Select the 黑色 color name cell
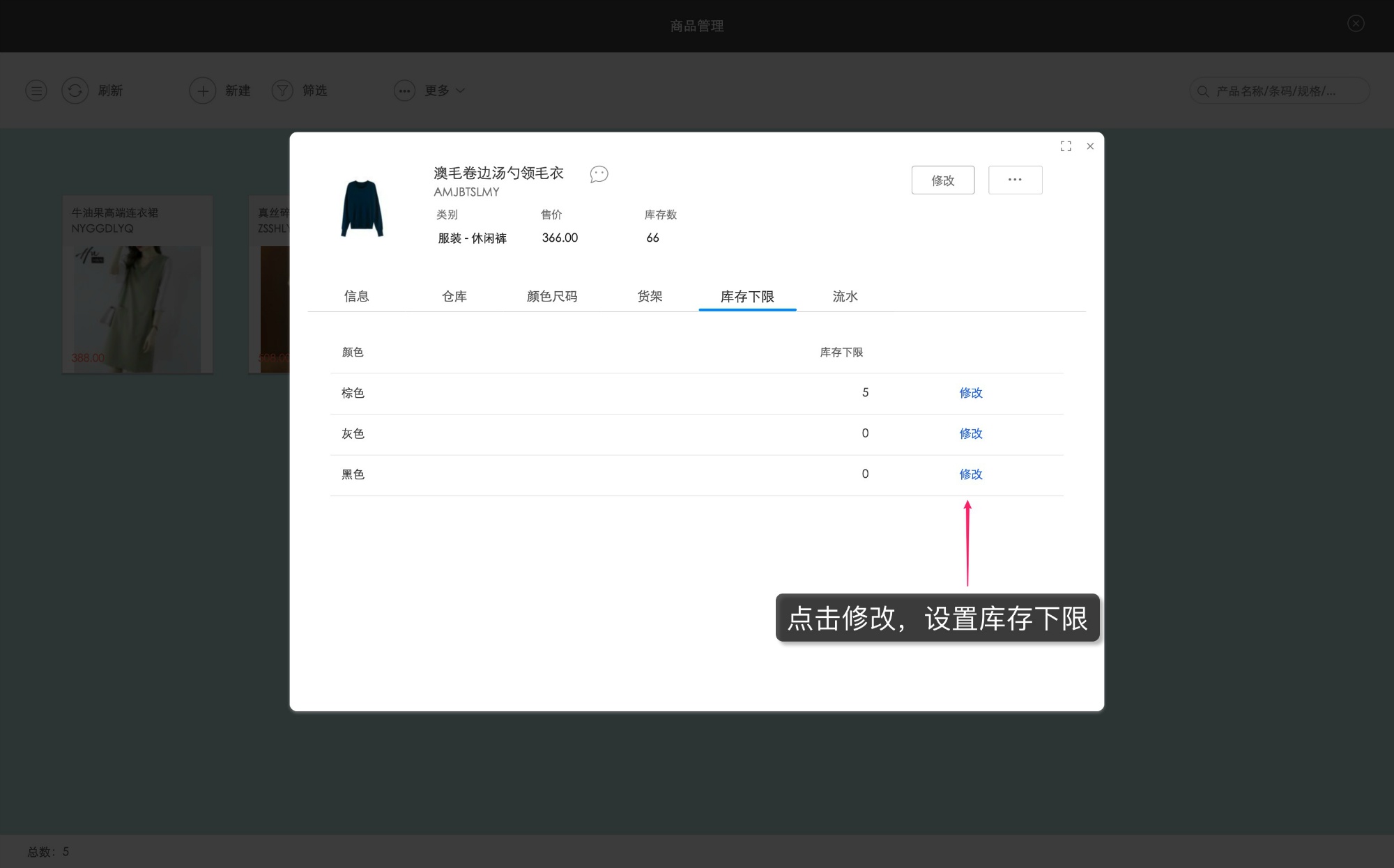Image resolution: width=1394 pixels, height=868 pixels. click(x=353, y=474)
